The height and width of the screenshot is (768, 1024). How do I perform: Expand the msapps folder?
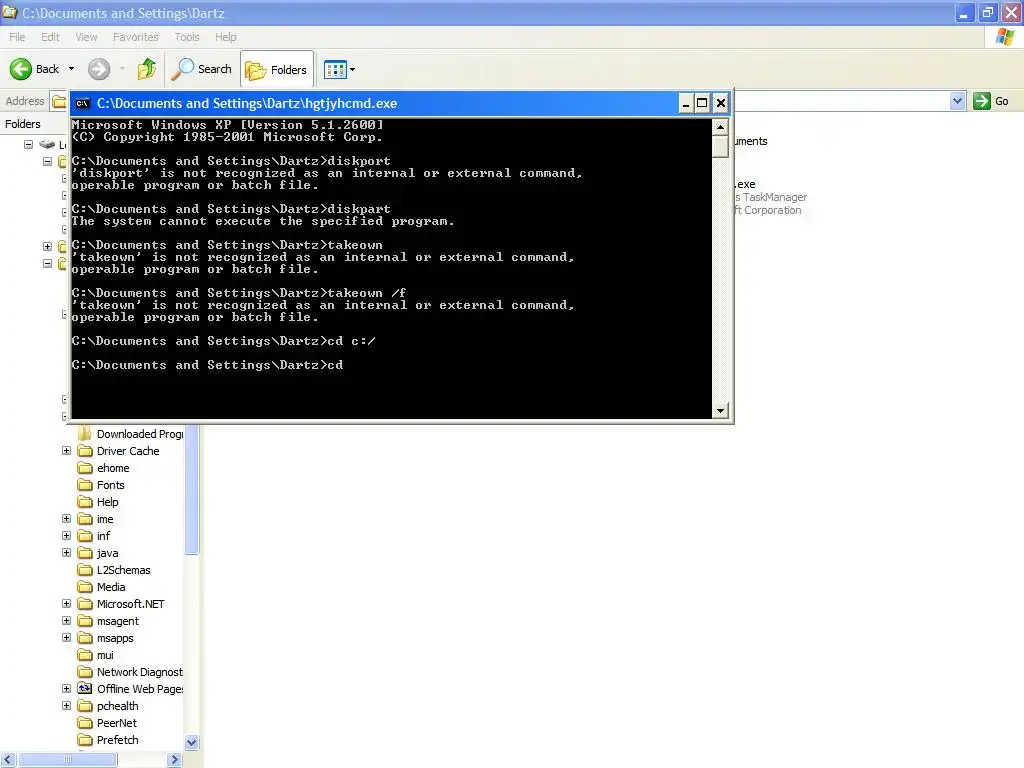pos(67,637)
